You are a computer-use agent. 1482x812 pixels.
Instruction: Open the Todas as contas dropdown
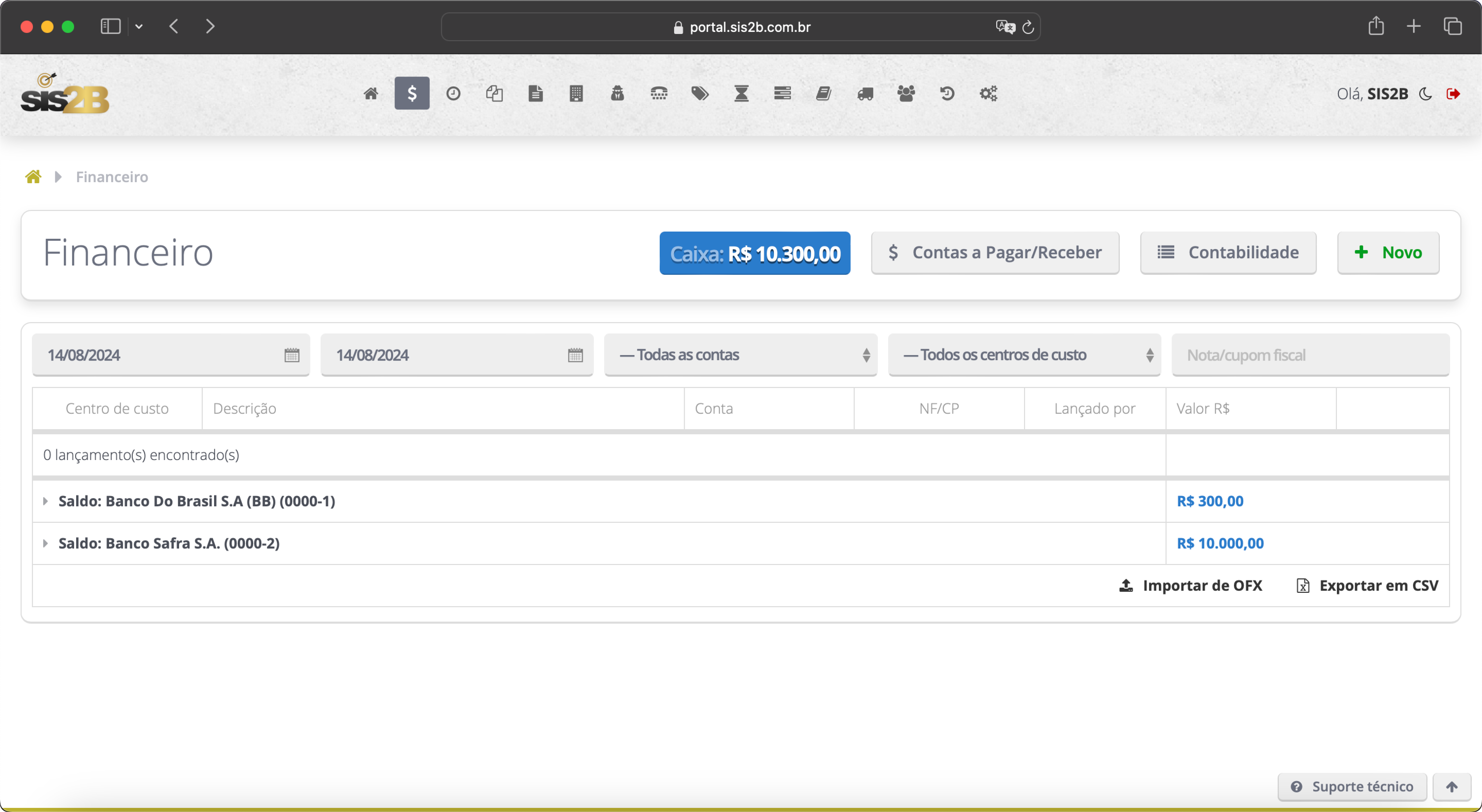[x=740, y=355]
